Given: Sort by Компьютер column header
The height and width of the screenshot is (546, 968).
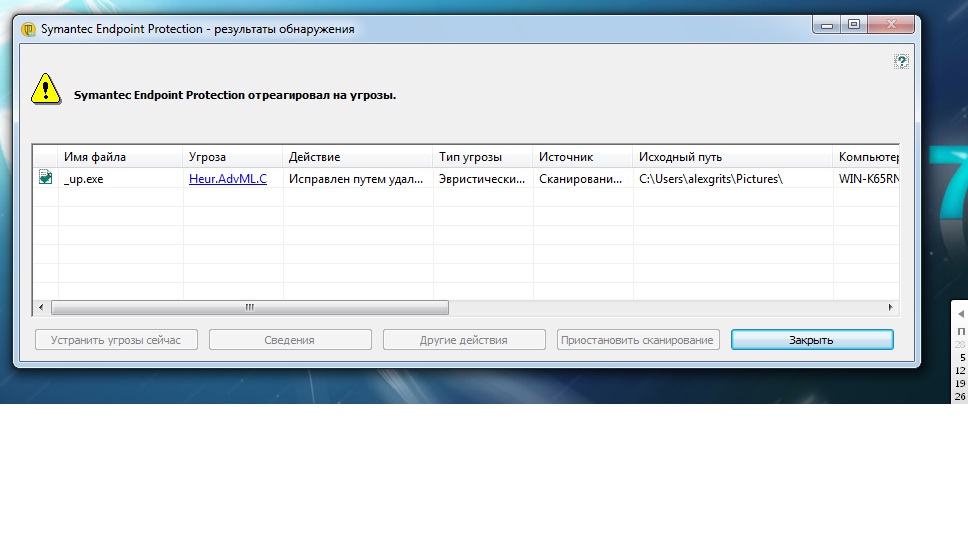Looking at the screenshot, I should tap(866, 157).
